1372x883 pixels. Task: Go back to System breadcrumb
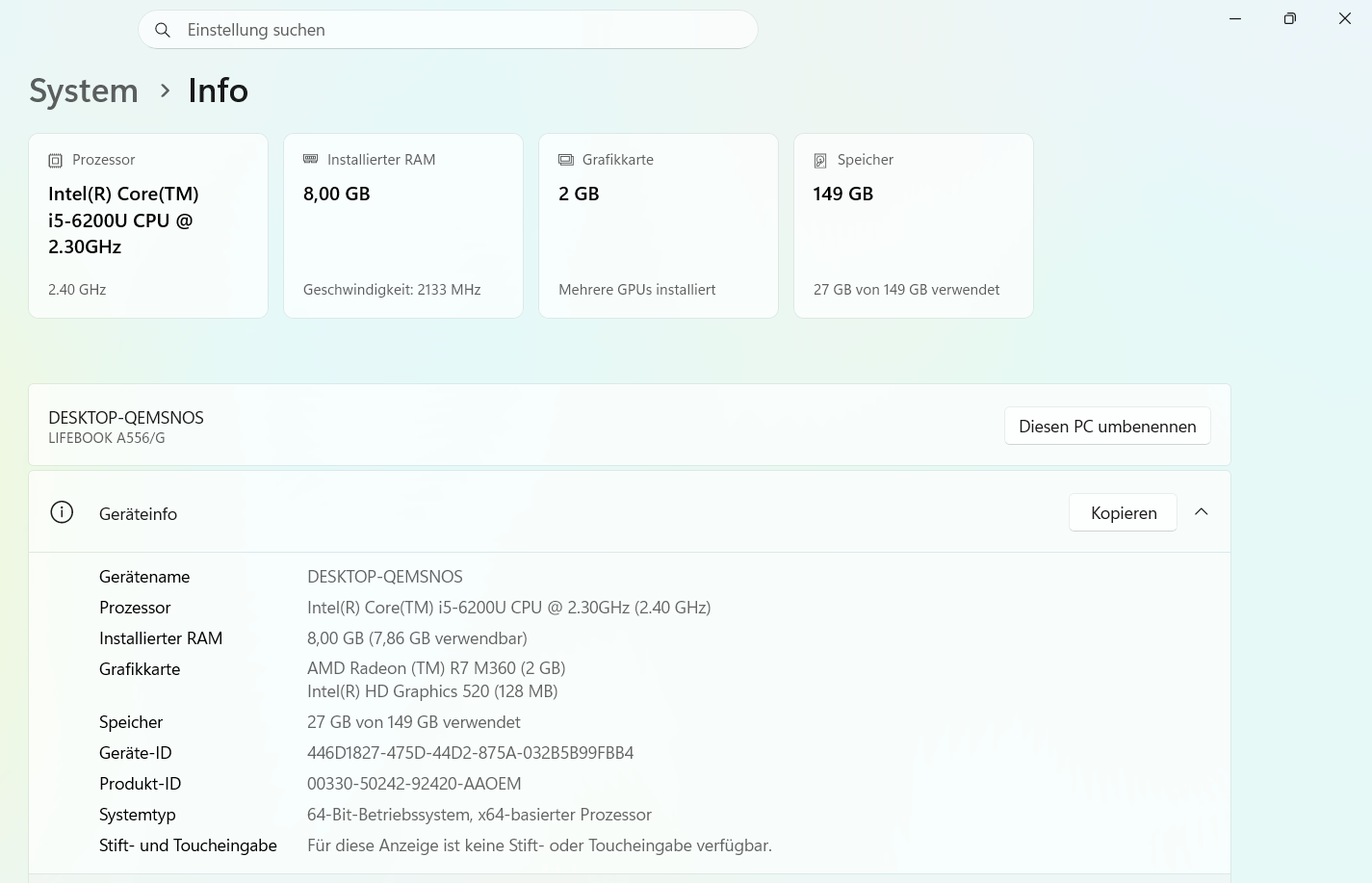coord(84,91)
